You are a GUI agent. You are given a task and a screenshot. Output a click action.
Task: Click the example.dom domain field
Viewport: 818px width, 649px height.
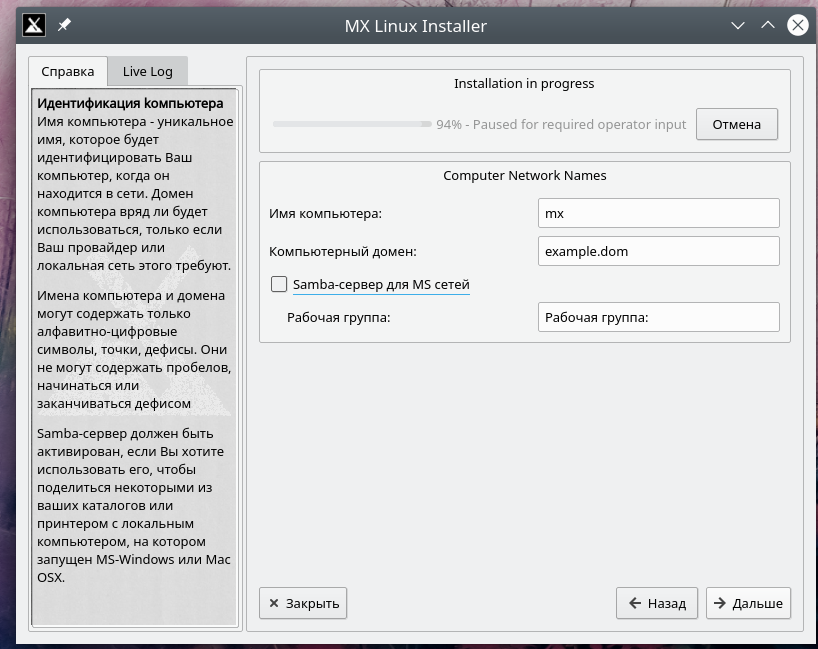(658, 251)
